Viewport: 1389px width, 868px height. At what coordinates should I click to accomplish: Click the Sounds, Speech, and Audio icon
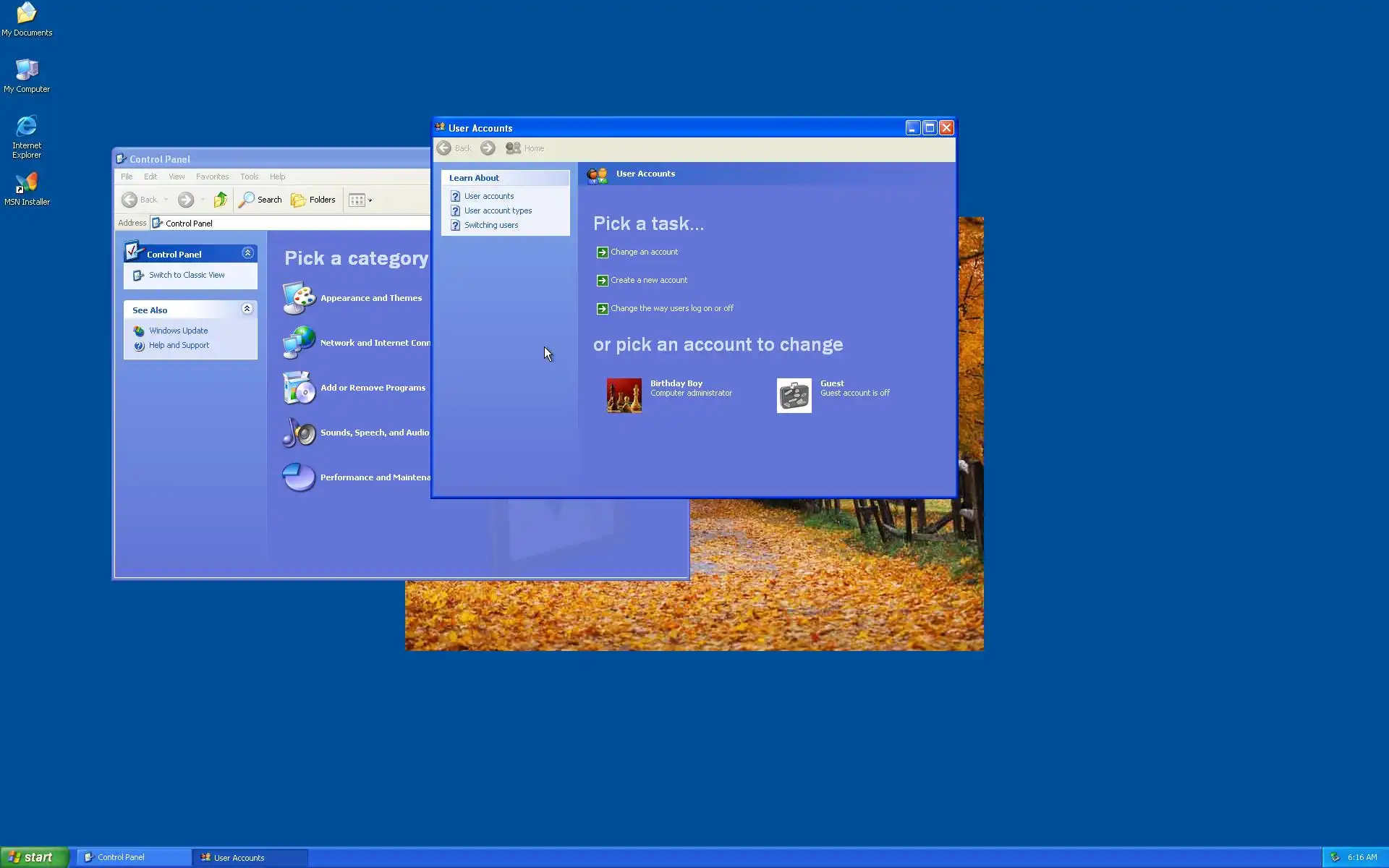coord(299,433)
